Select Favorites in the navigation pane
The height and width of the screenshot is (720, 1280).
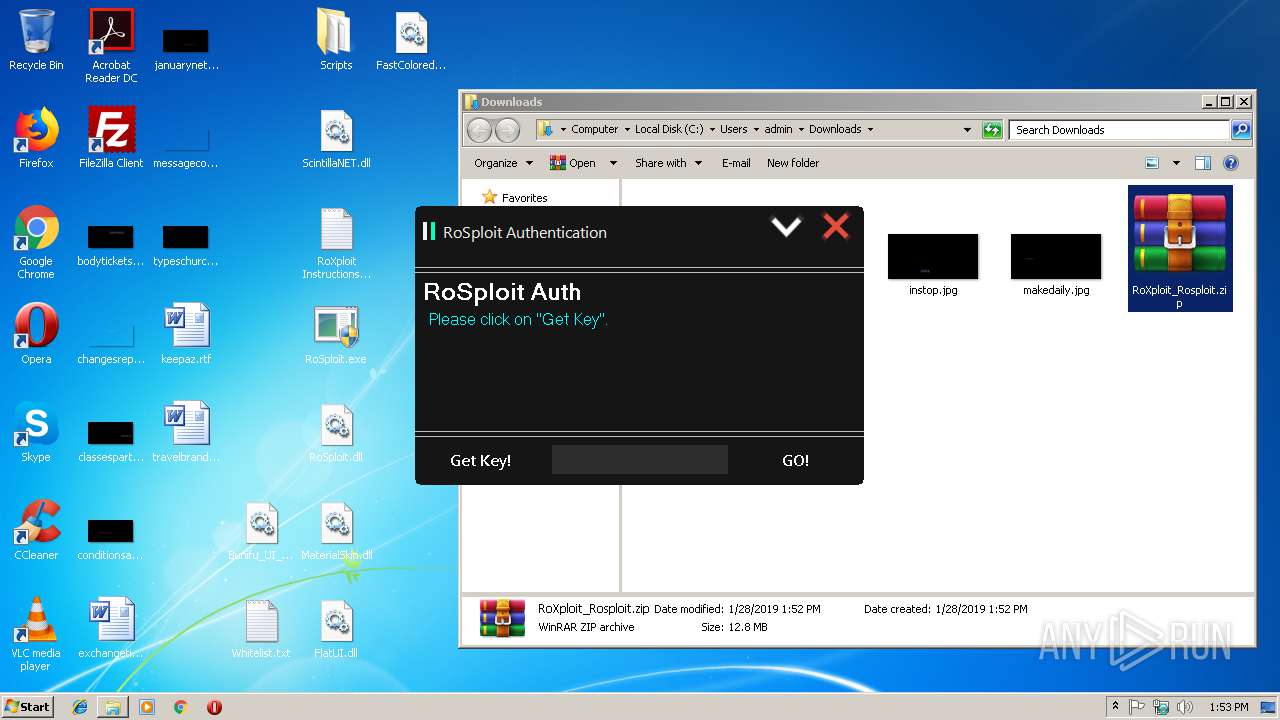(515, 198)
